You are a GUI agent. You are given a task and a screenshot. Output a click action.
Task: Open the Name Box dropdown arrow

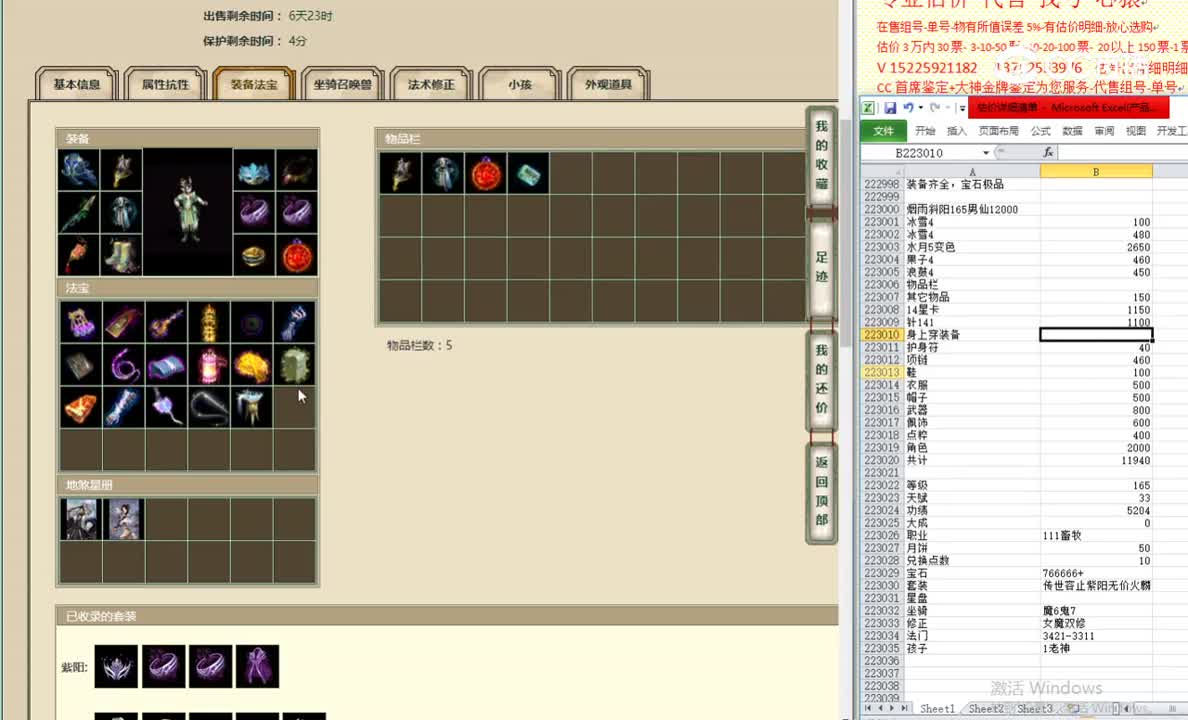(x=986, y=153)
